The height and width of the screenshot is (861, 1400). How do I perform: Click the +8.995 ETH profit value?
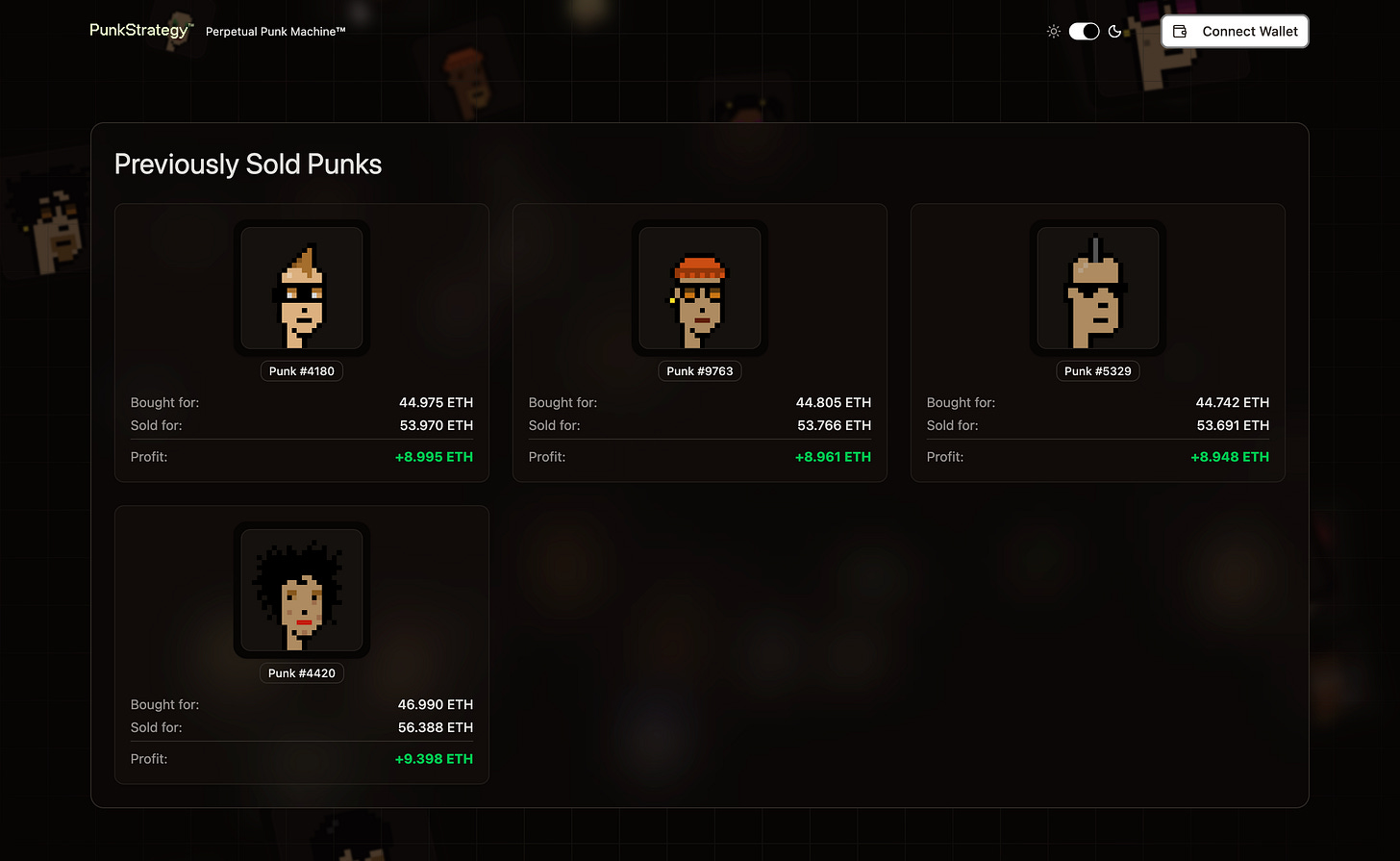(434, 457)
